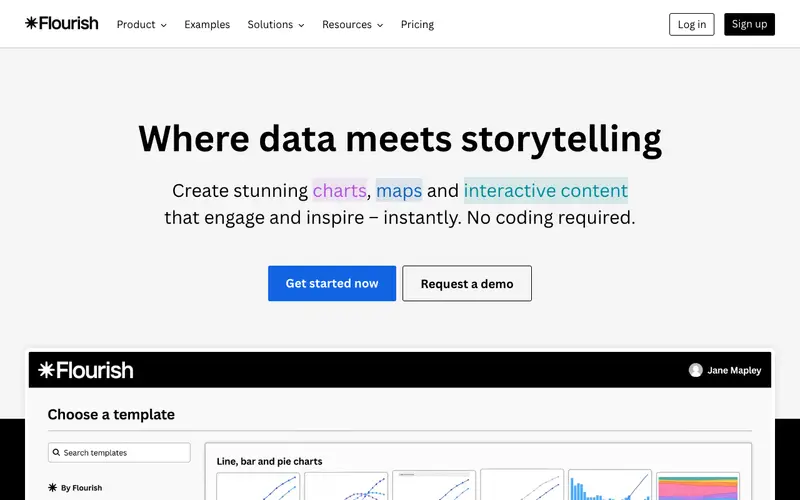The image size is (800, 500).
Task: Select the colorful stacked area chart thumbnail
Action: [x=698, y=486]
